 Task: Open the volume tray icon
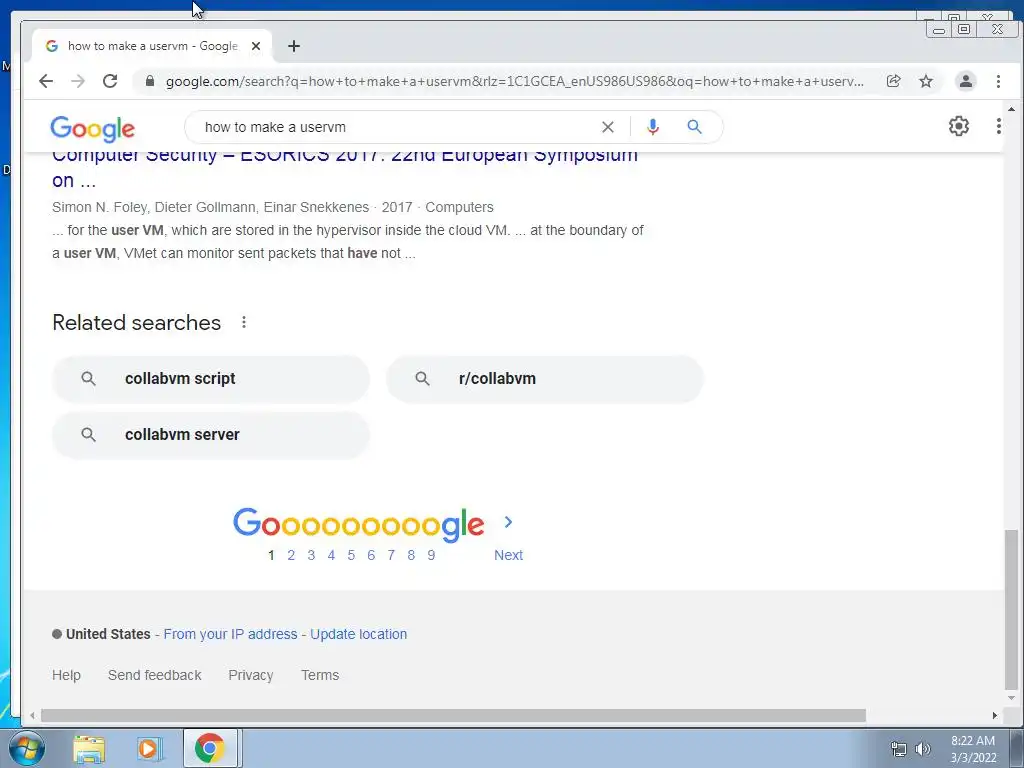[923, 749]
